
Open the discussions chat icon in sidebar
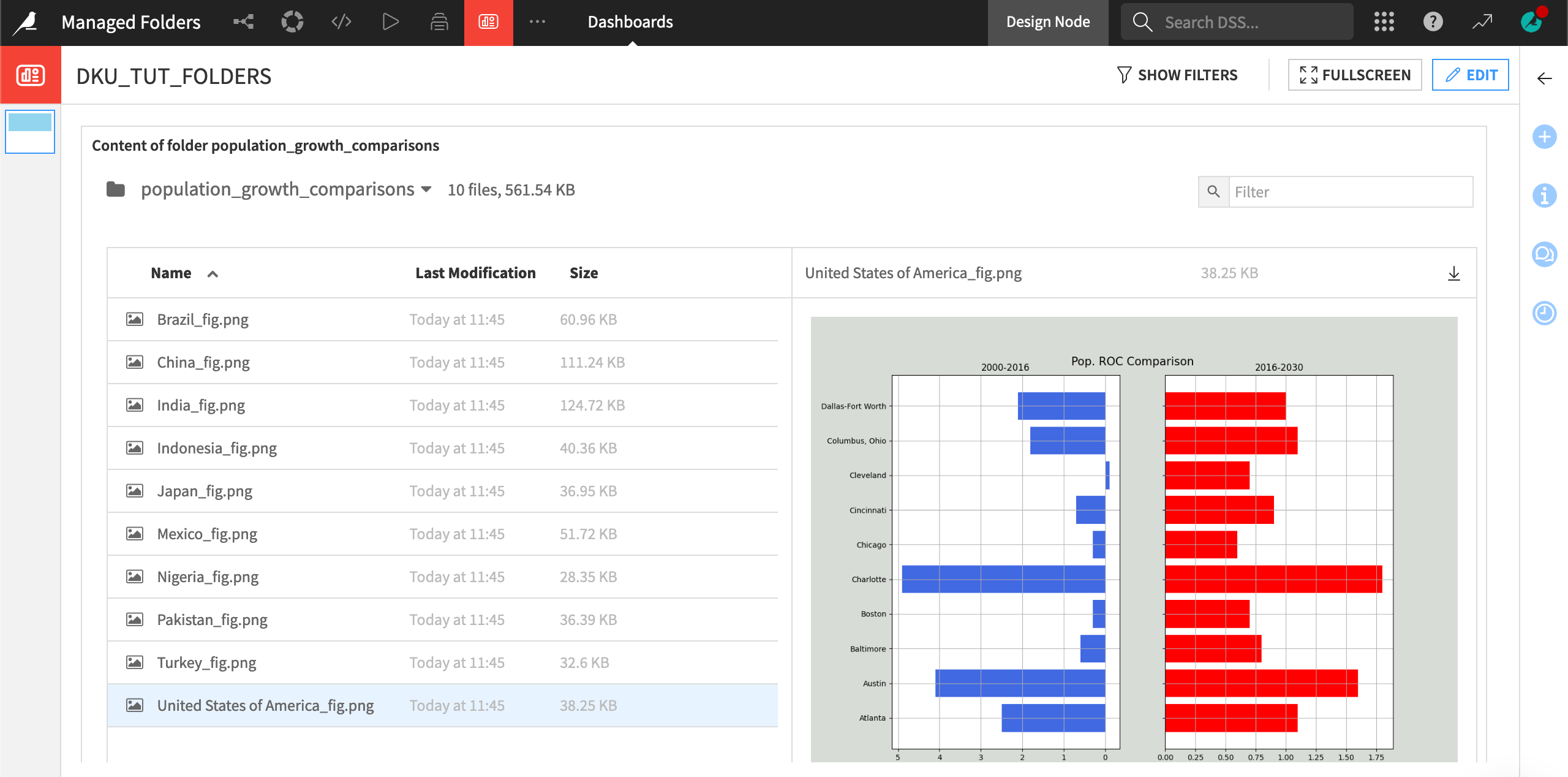[x=1544, y=254]
